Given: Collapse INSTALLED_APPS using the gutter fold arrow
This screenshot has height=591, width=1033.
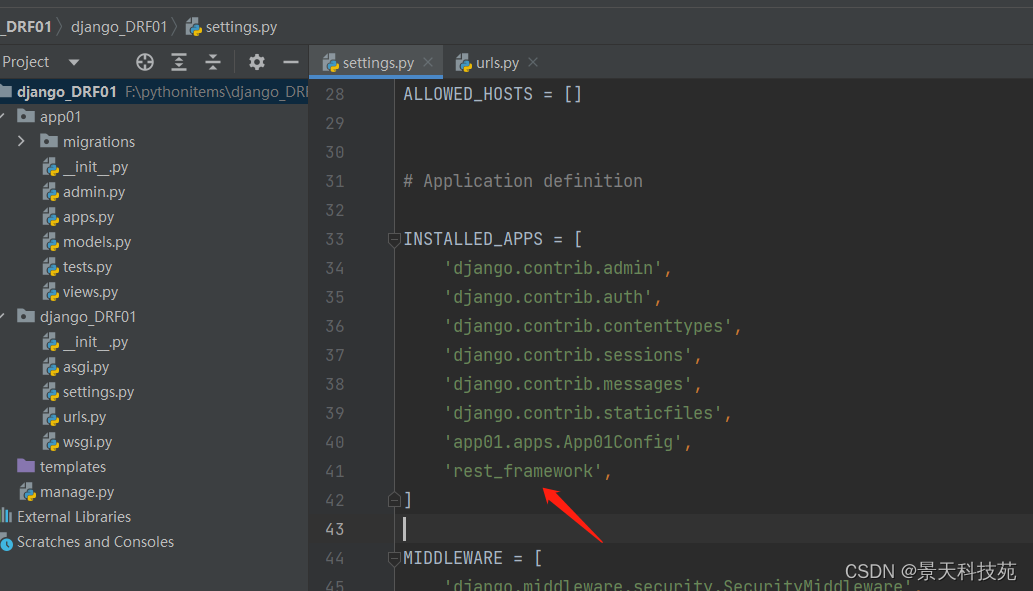Looking at the screenshot, I should click(x=394, y=239).
